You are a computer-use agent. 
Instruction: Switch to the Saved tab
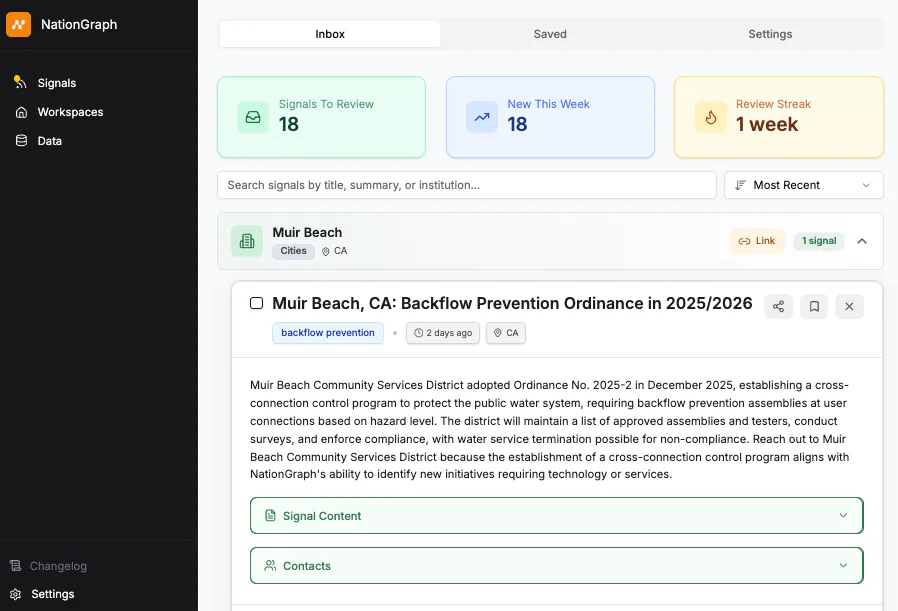click(550, 34)
